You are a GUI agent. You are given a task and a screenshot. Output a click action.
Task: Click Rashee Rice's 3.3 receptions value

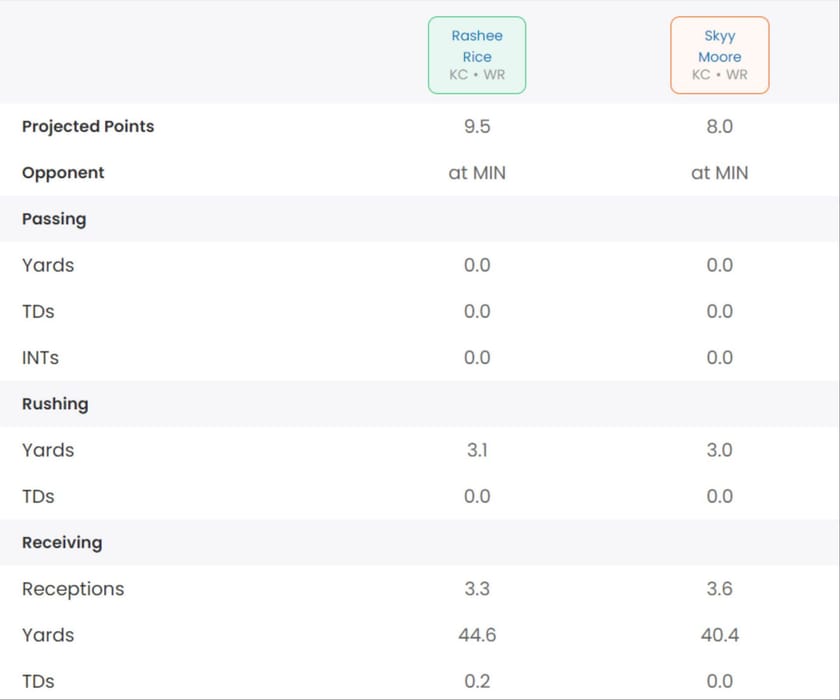point(477,589)
